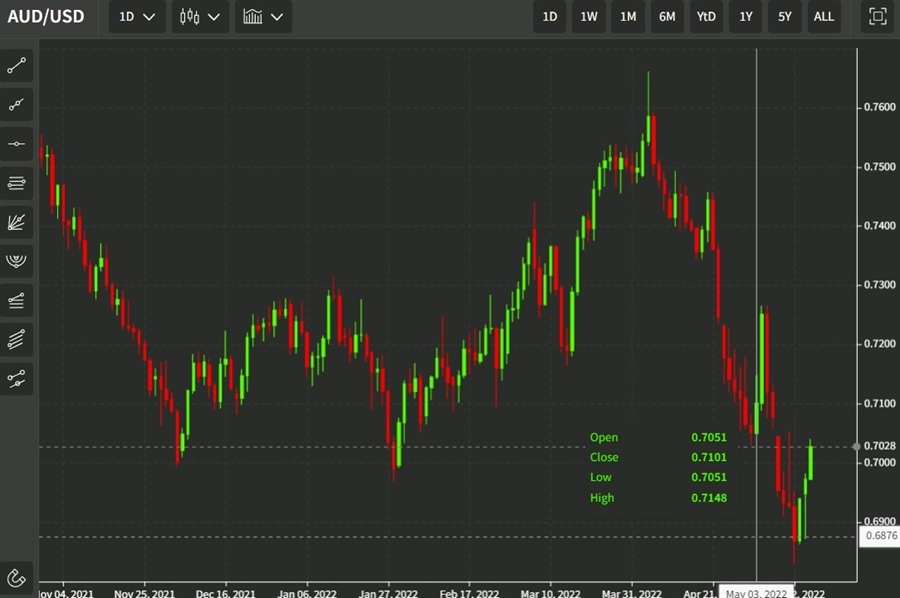Select the regression channel tool
Screen dimensions: 900x598
pyautogui.click(x=16, y=379)
